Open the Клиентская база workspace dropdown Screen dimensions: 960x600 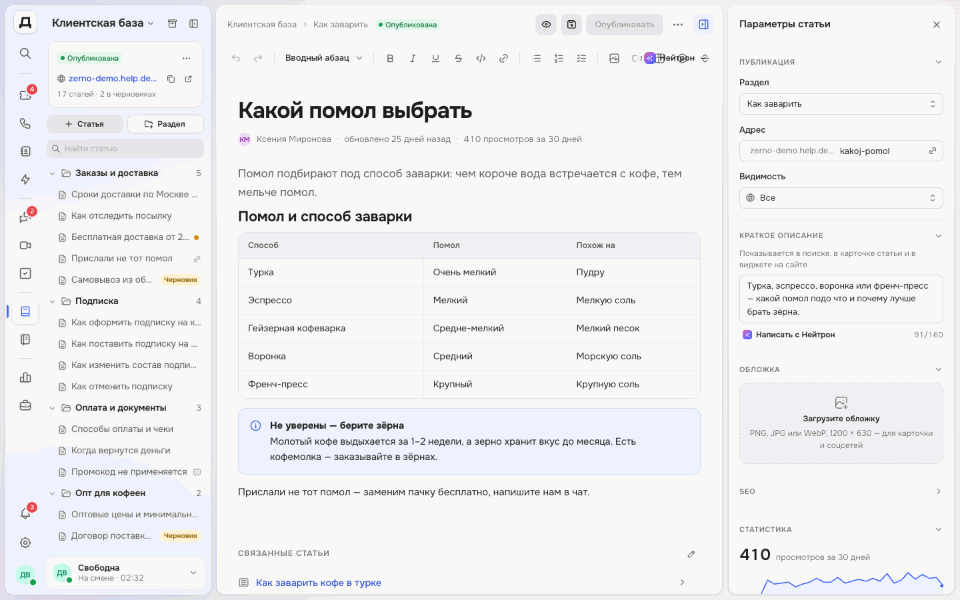102,23
